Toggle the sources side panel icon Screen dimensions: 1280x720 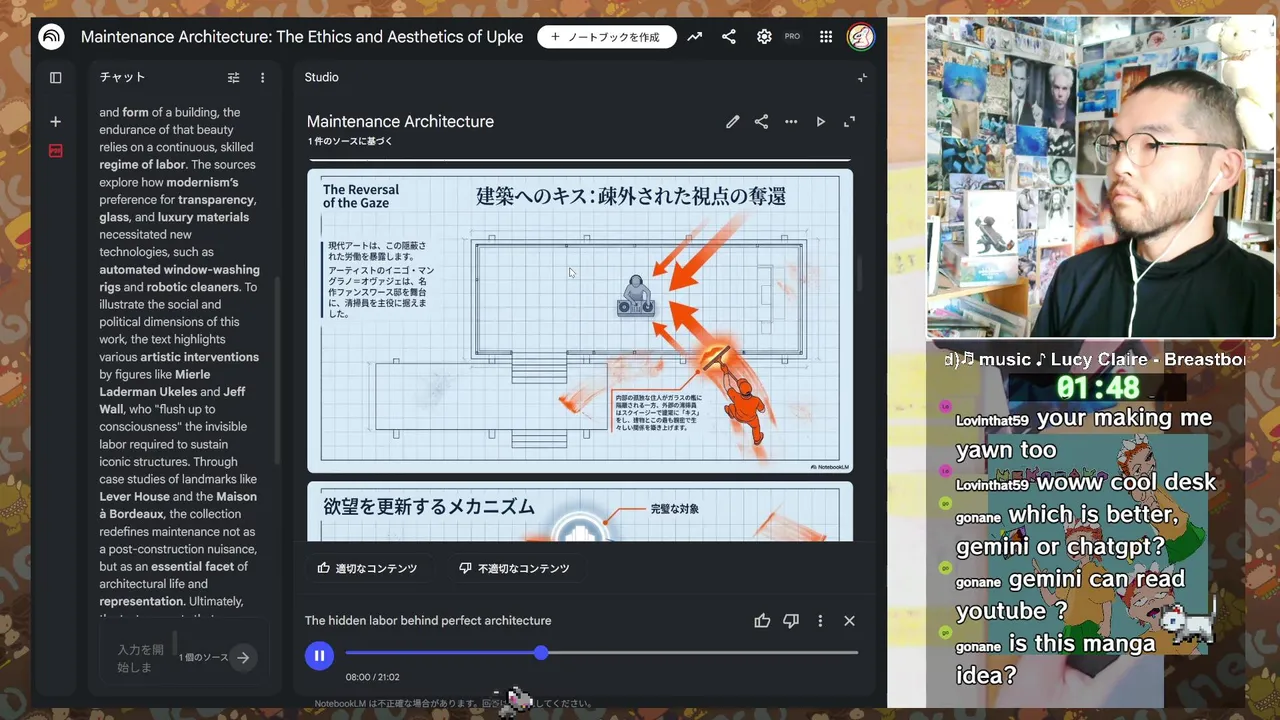[56, 78]
